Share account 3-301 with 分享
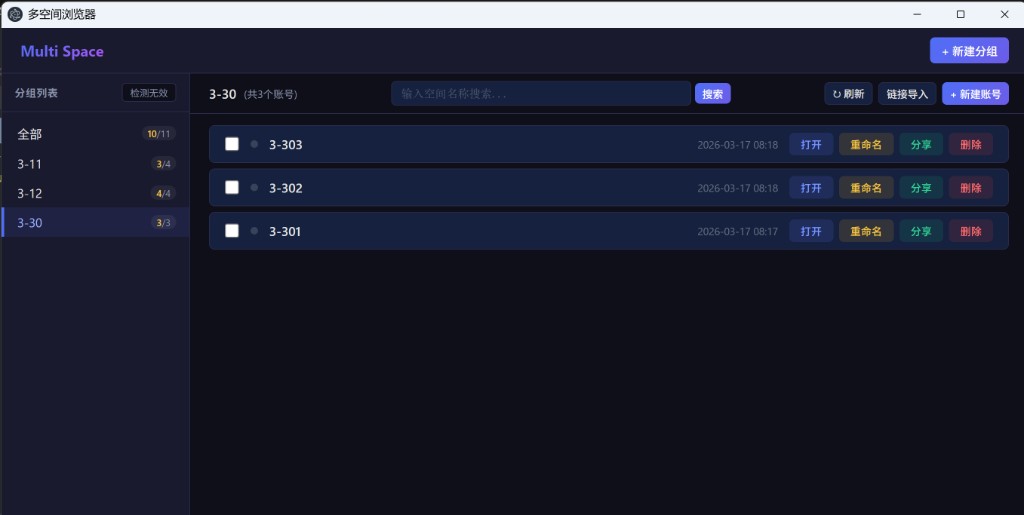The height and width of the screenshot is (515, 1024). tap(921, 231)
